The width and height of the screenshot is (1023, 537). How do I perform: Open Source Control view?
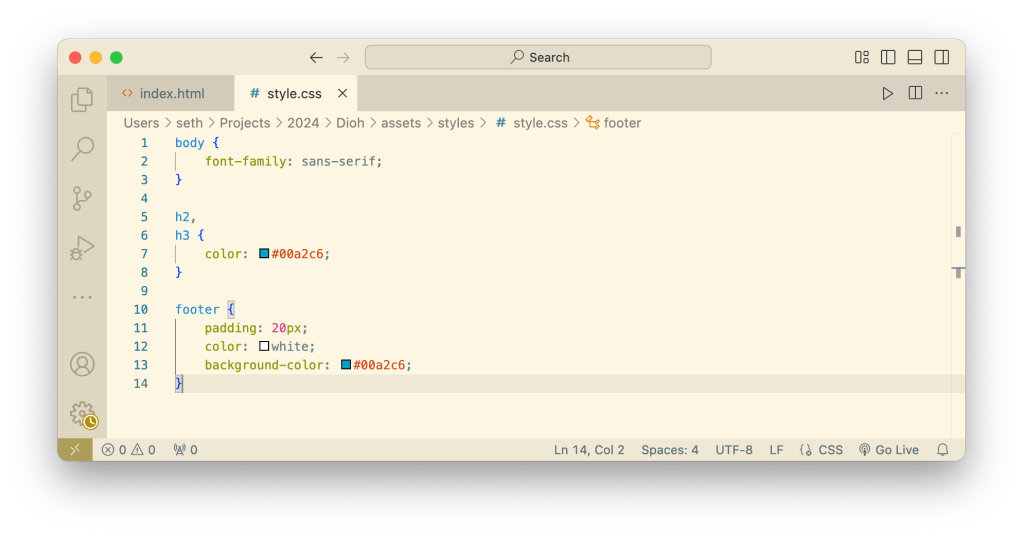pyautogui.click(x=82, y=199)
